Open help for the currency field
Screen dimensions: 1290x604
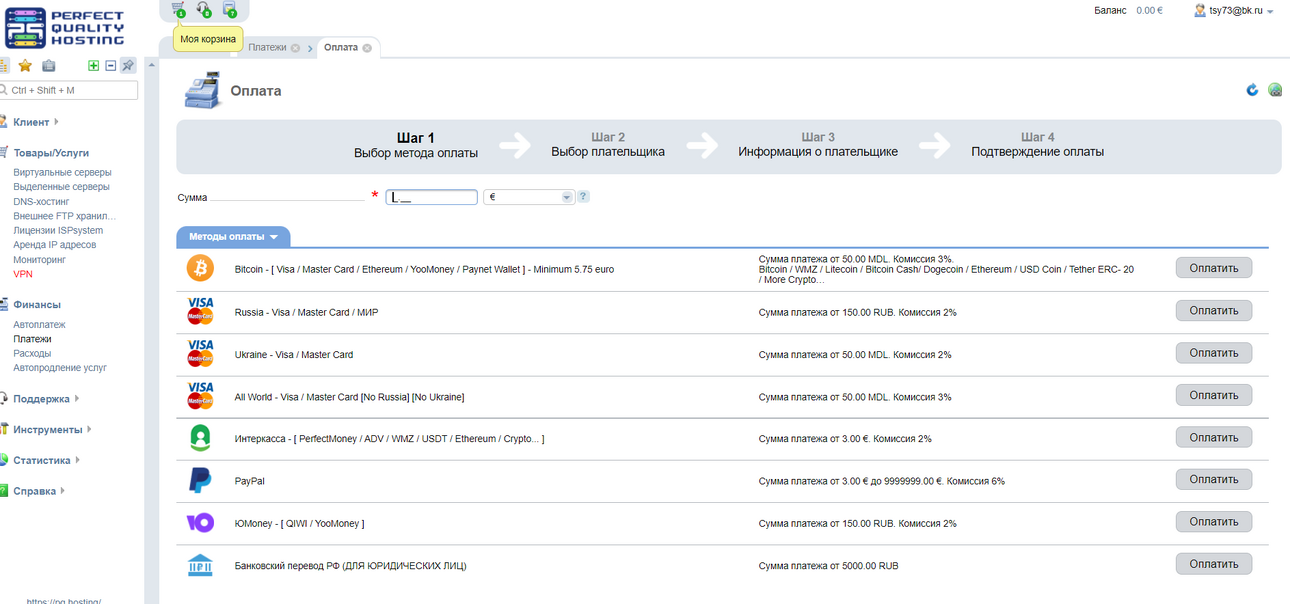[583, 197]
